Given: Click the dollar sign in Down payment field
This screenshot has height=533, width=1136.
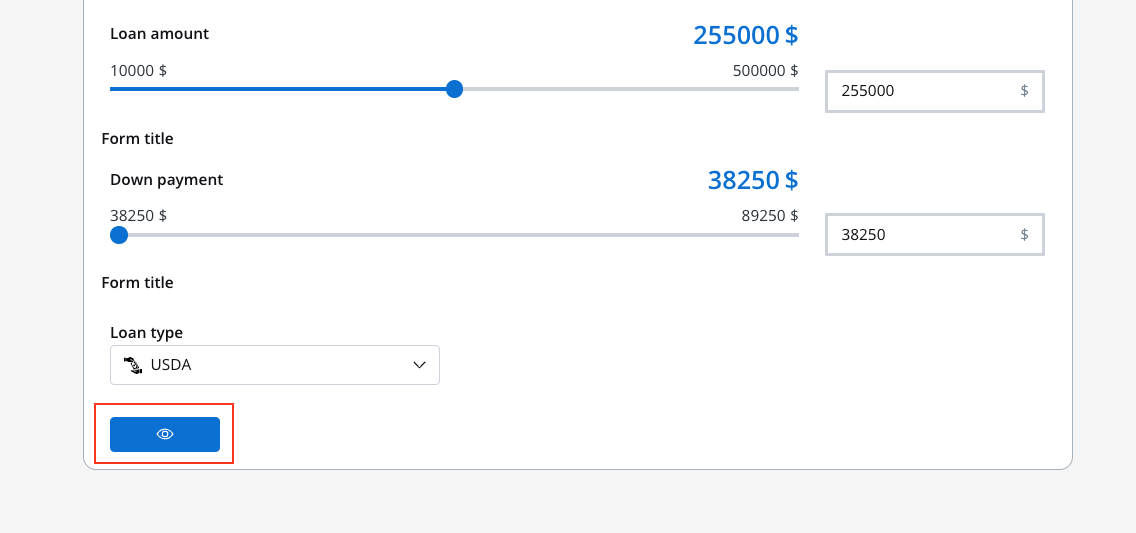Looking at the screenshot, I should pyautogui.click(x=1024, y=235).
